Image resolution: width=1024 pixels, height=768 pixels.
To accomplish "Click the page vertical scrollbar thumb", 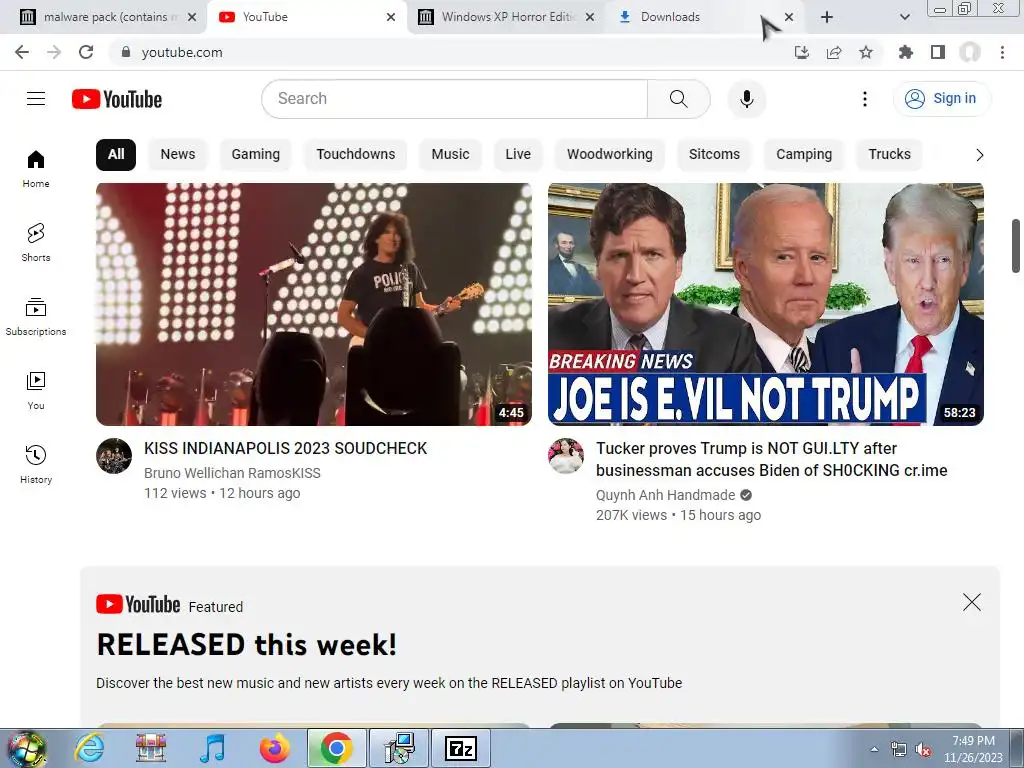I will click(1016, 246).
